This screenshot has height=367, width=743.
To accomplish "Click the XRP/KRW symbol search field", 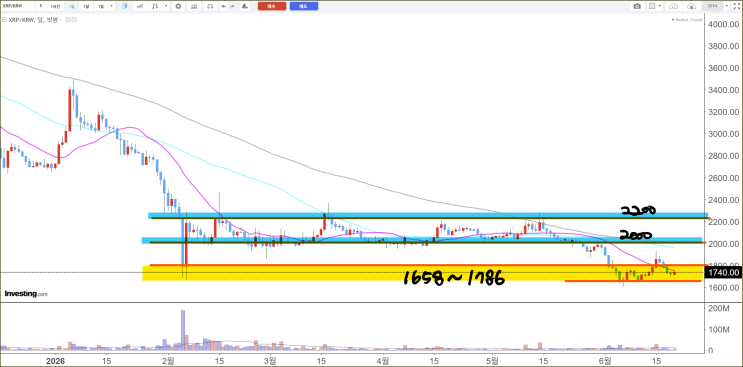I will coord(17,6).
